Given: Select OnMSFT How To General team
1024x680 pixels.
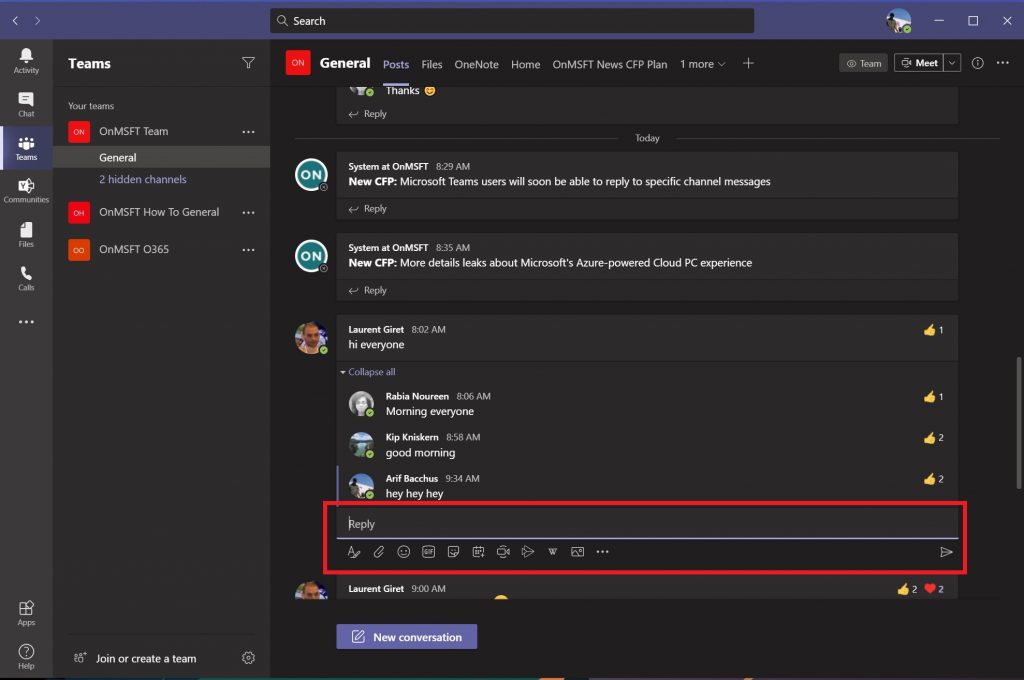Looking at the screenshot, I should point(161,212).
